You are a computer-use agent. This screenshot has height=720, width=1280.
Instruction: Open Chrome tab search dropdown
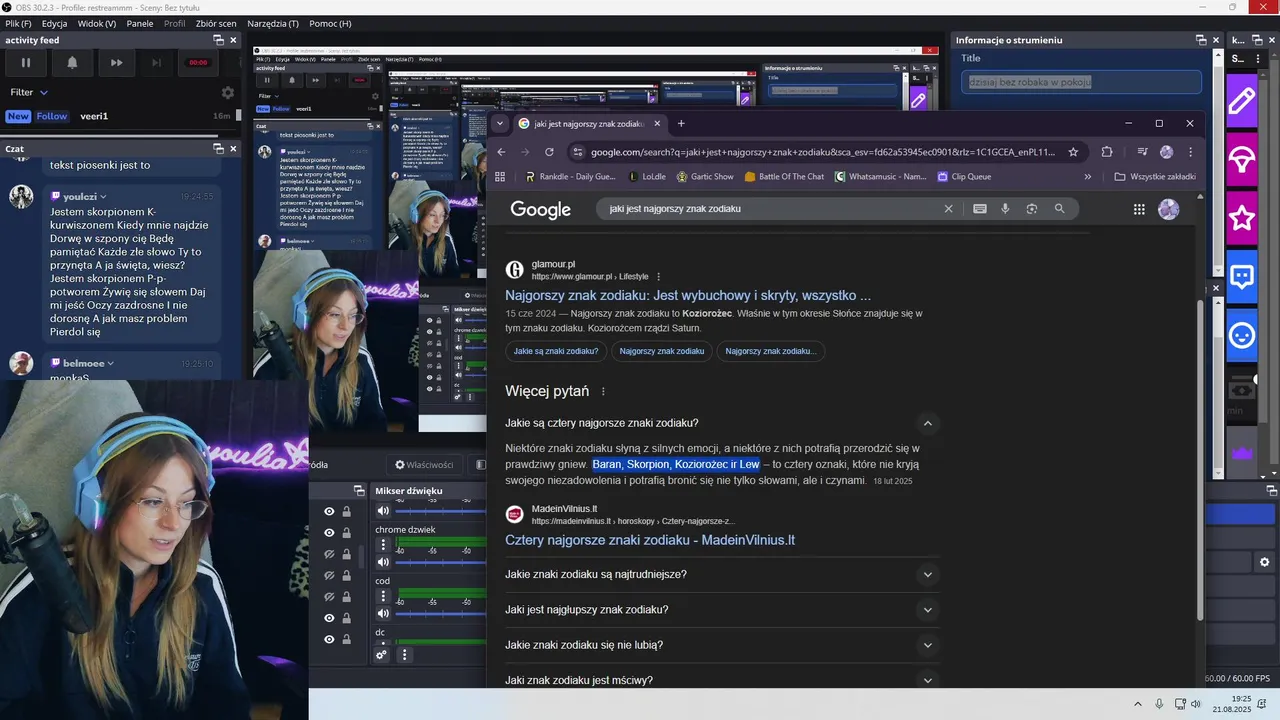[500, 123]
